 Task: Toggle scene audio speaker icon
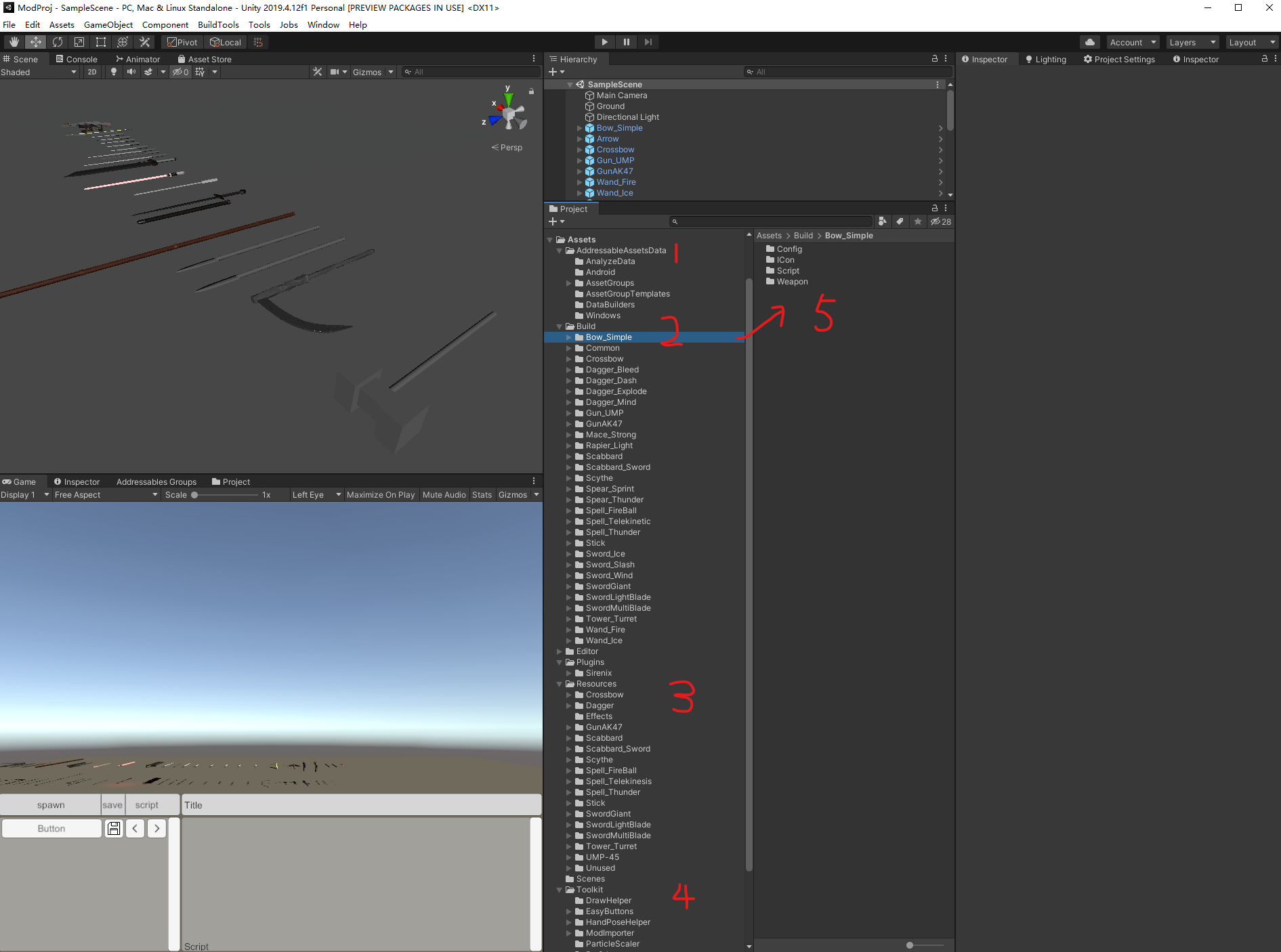click(131, 72)
